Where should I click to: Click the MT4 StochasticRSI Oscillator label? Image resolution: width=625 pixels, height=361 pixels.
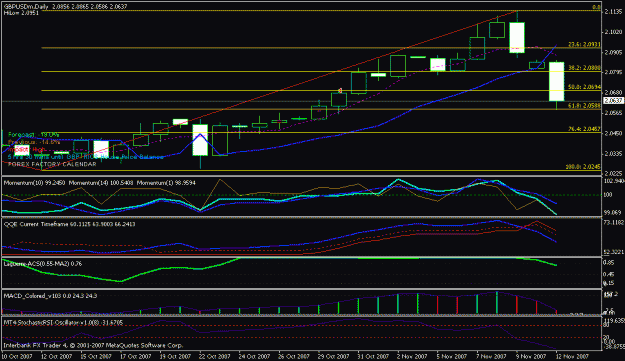[x=63, y=322]
